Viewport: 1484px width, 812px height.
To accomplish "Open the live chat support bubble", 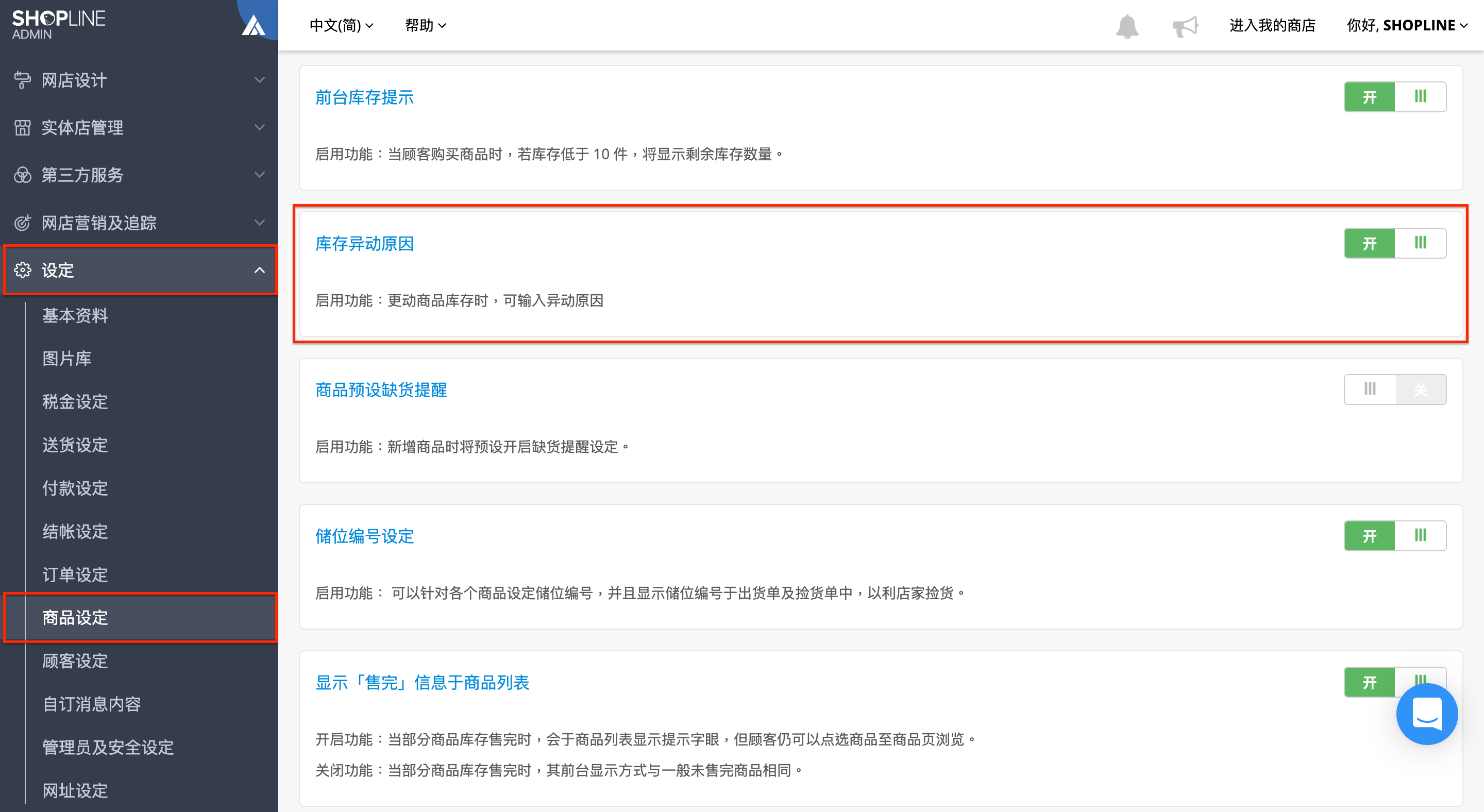I will (x=1426, y=714).
